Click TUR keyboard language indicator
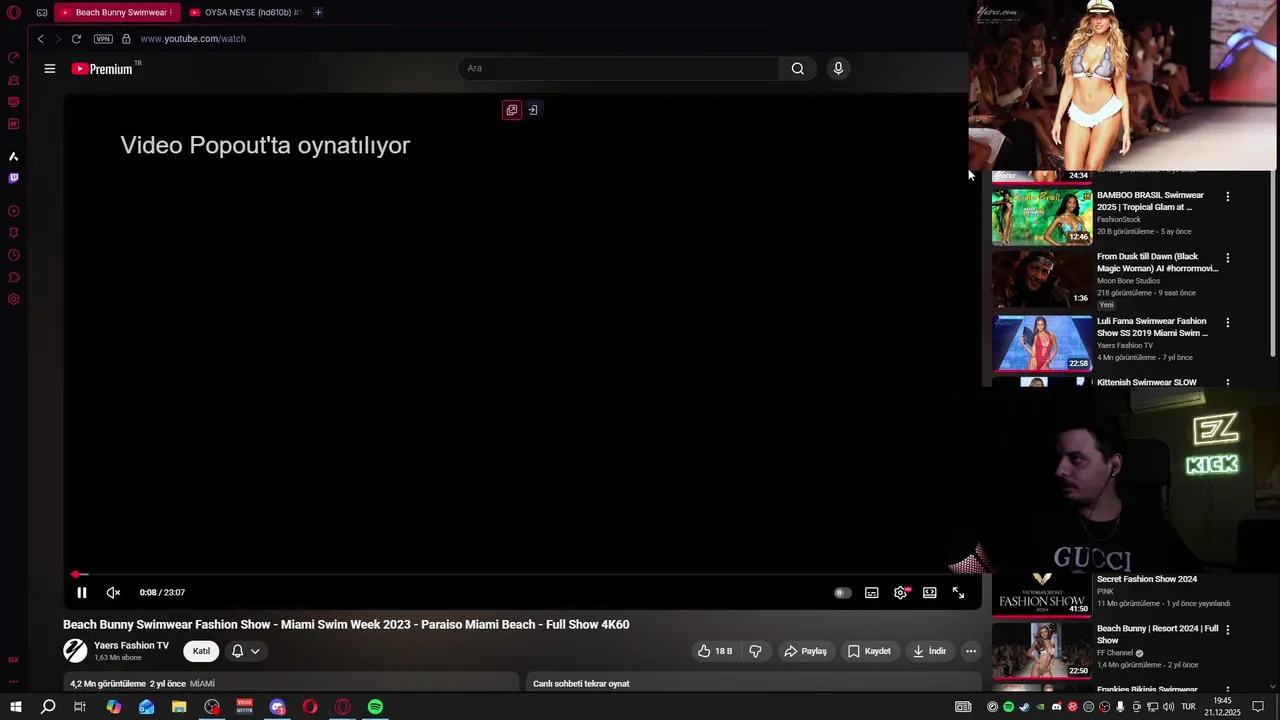Screen dimensions: 1280x720 coord(1190,707)
